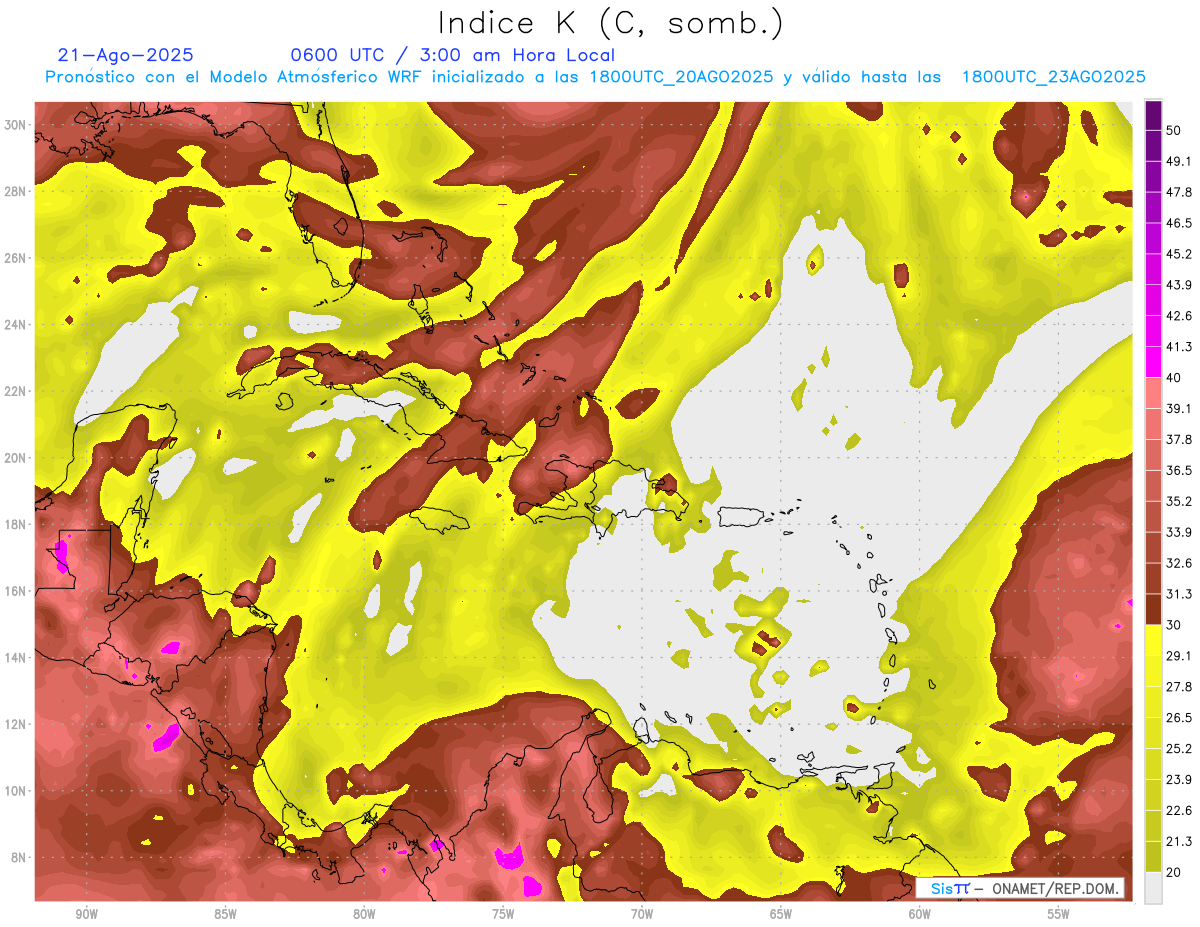Click the 35.2 value on the color scale
Screen dimensions: 1200x927
[1178, 501]
